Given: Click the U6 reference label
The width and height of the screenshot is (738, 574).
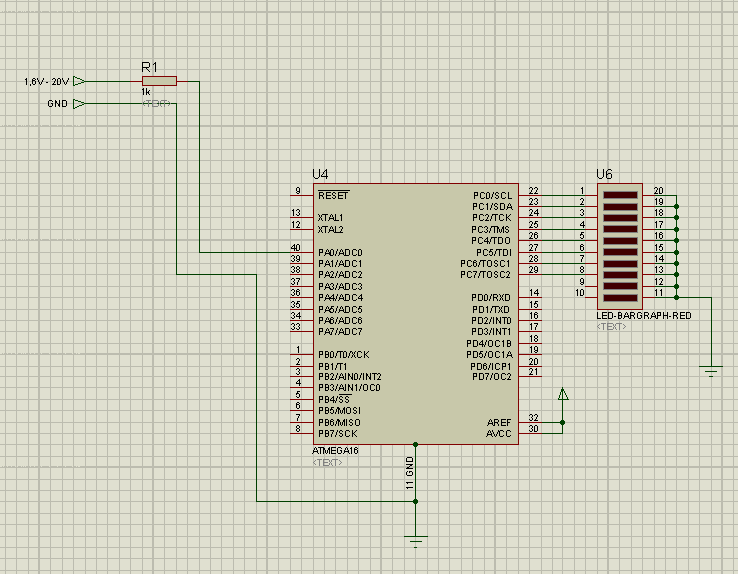Looking at the screenshot, I should click(604, 173).
